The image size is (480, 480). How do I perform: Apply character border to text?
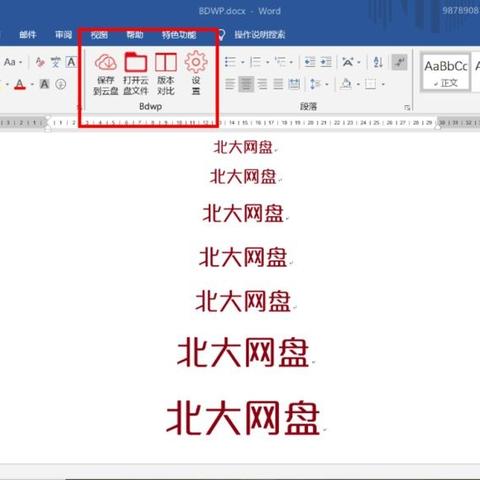coord(71,62)
